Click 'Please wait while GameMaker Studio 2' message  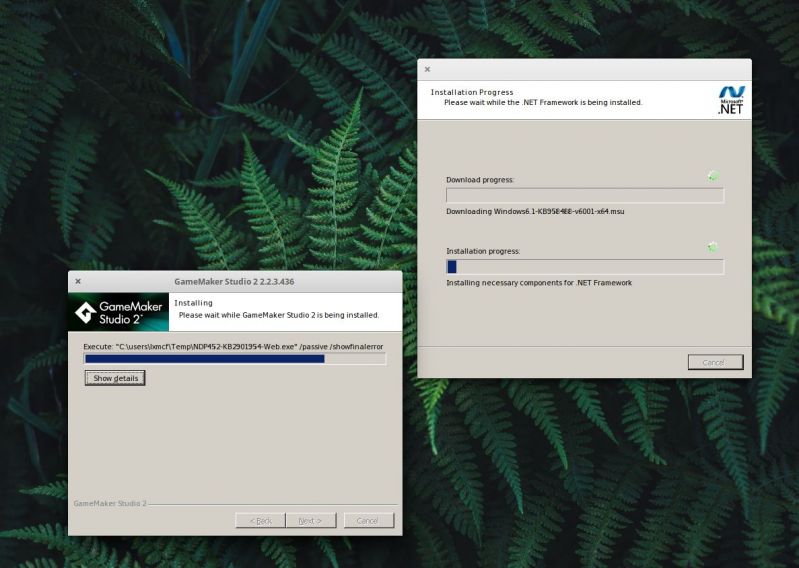pos(279,315)
